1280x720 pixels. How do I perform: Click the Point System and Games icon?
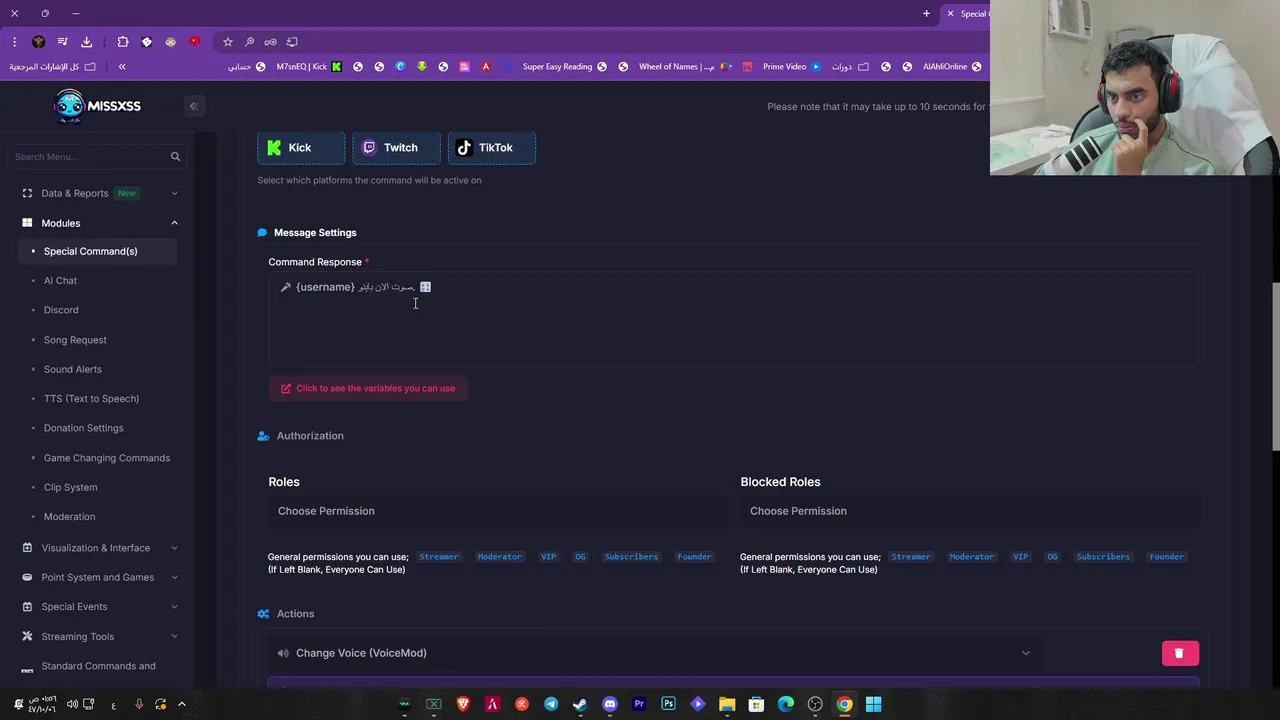coord(27,577)
